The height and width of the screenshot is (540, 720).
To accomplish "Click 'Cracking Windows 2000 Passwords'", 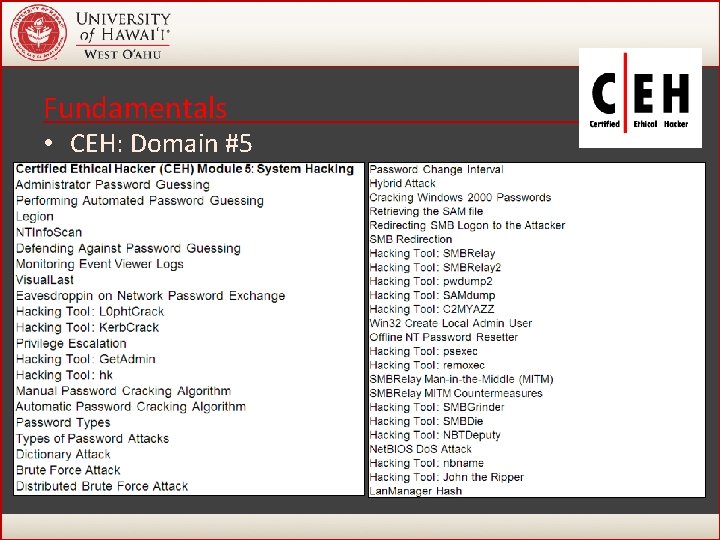I will [460, 197].
